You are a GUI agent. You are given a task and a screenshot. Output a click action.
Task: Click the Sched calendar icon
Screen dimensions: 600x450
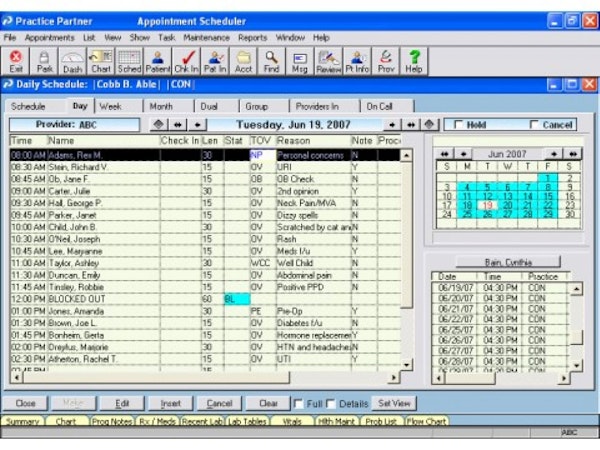tap(129, 61)
